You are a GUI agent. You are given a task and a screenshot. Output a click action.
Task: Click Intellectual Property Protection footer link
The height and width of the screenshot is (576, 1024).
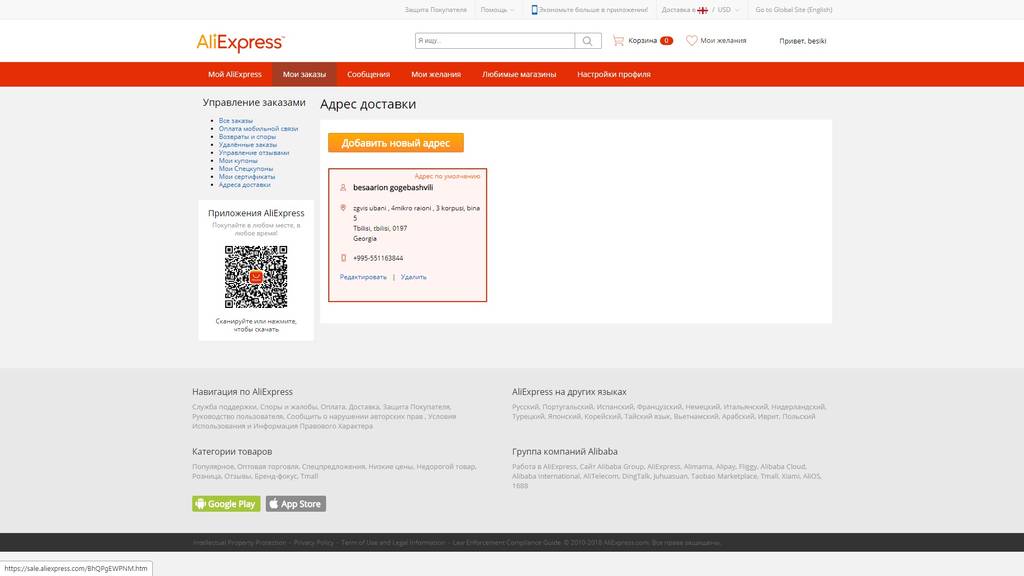coord(240,543)
